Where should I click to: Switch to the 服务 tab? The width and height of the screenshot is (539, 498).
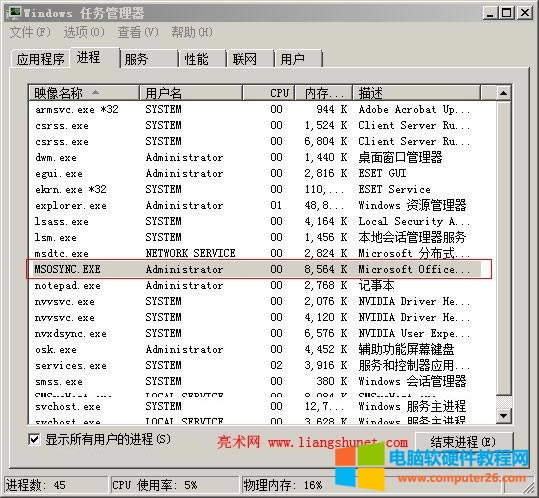pos(149,59)
